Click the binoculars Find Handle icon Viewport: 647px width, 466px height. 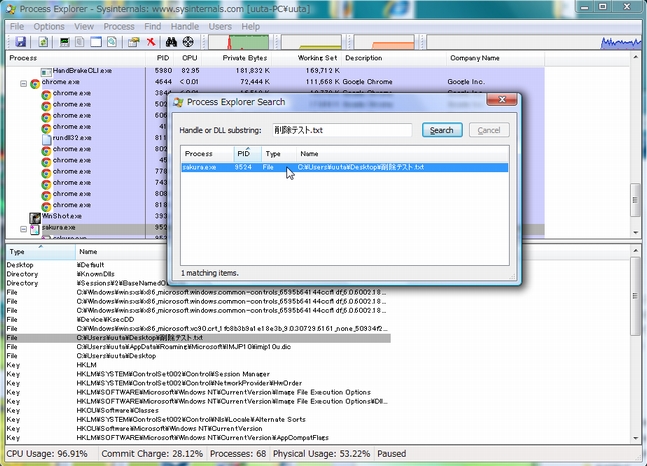[171, 42]
